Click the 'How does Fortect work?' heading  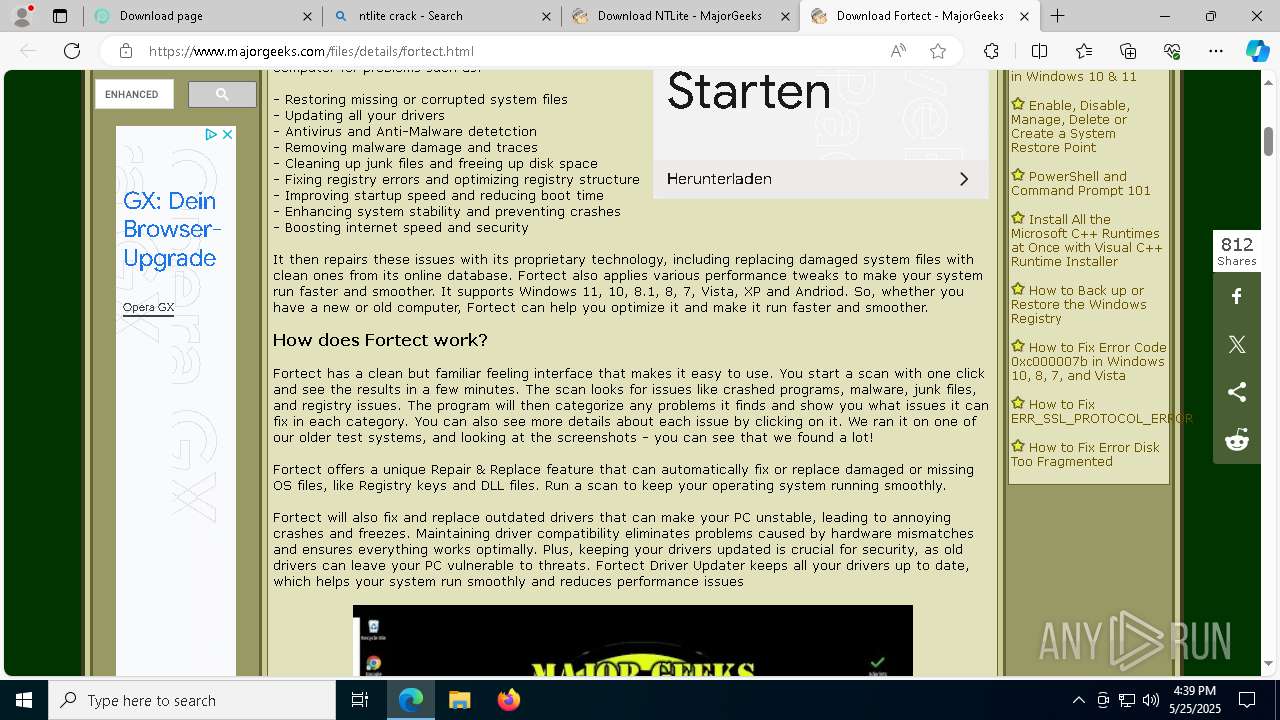pyautogui.click(x=380, y=340)
